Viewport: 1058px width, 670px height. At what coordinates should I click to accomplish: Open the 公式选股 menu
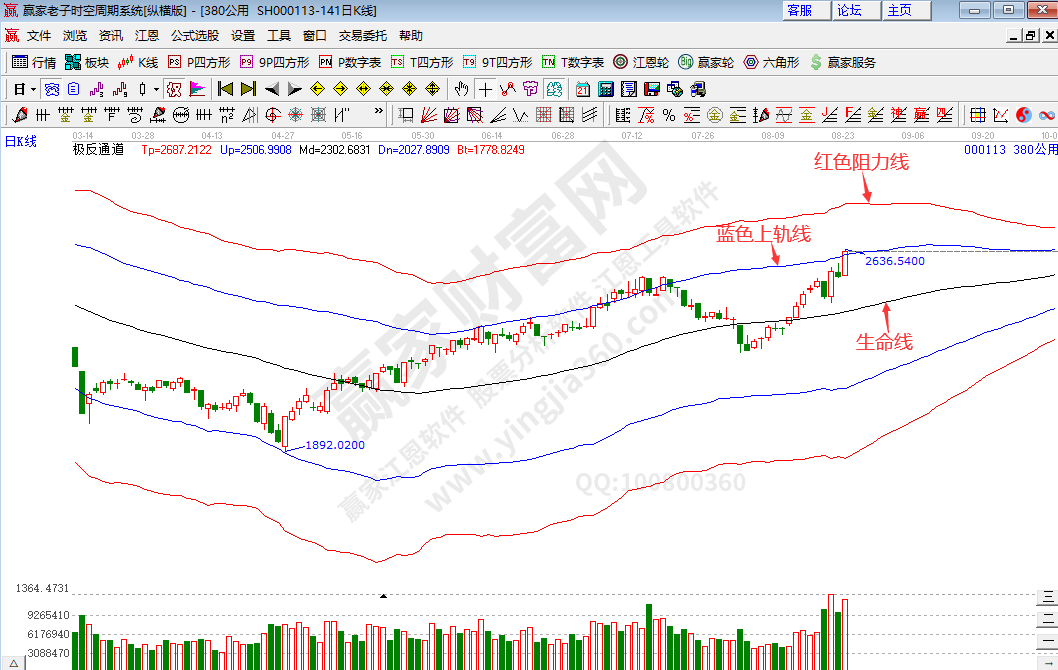coord(194,35)
